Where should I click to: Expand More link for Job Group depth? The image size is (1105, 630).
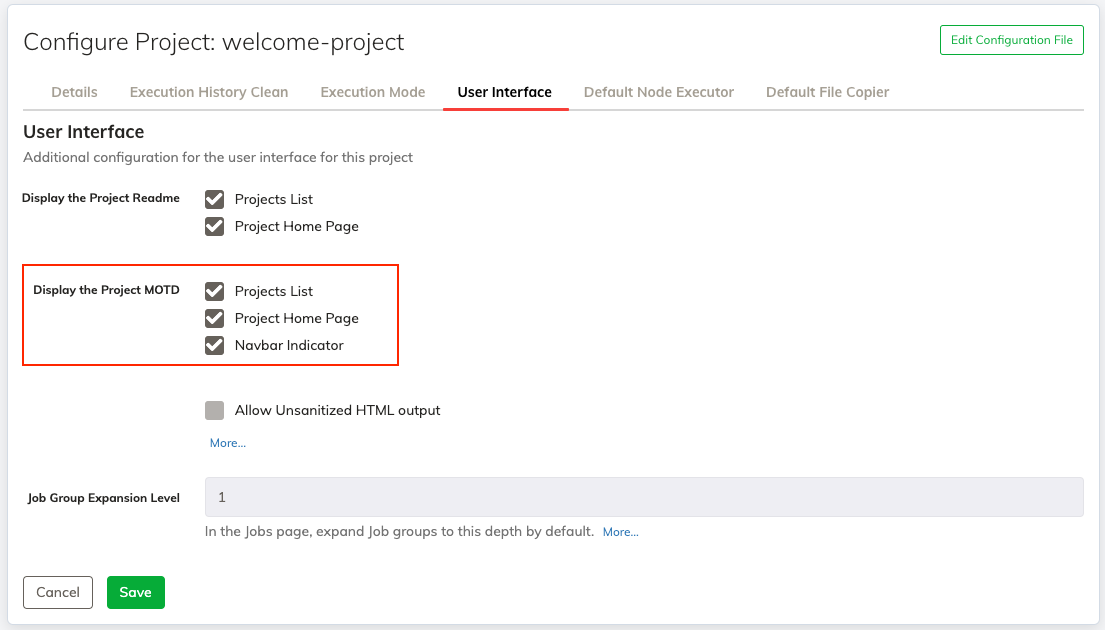(x=620, y=532)
